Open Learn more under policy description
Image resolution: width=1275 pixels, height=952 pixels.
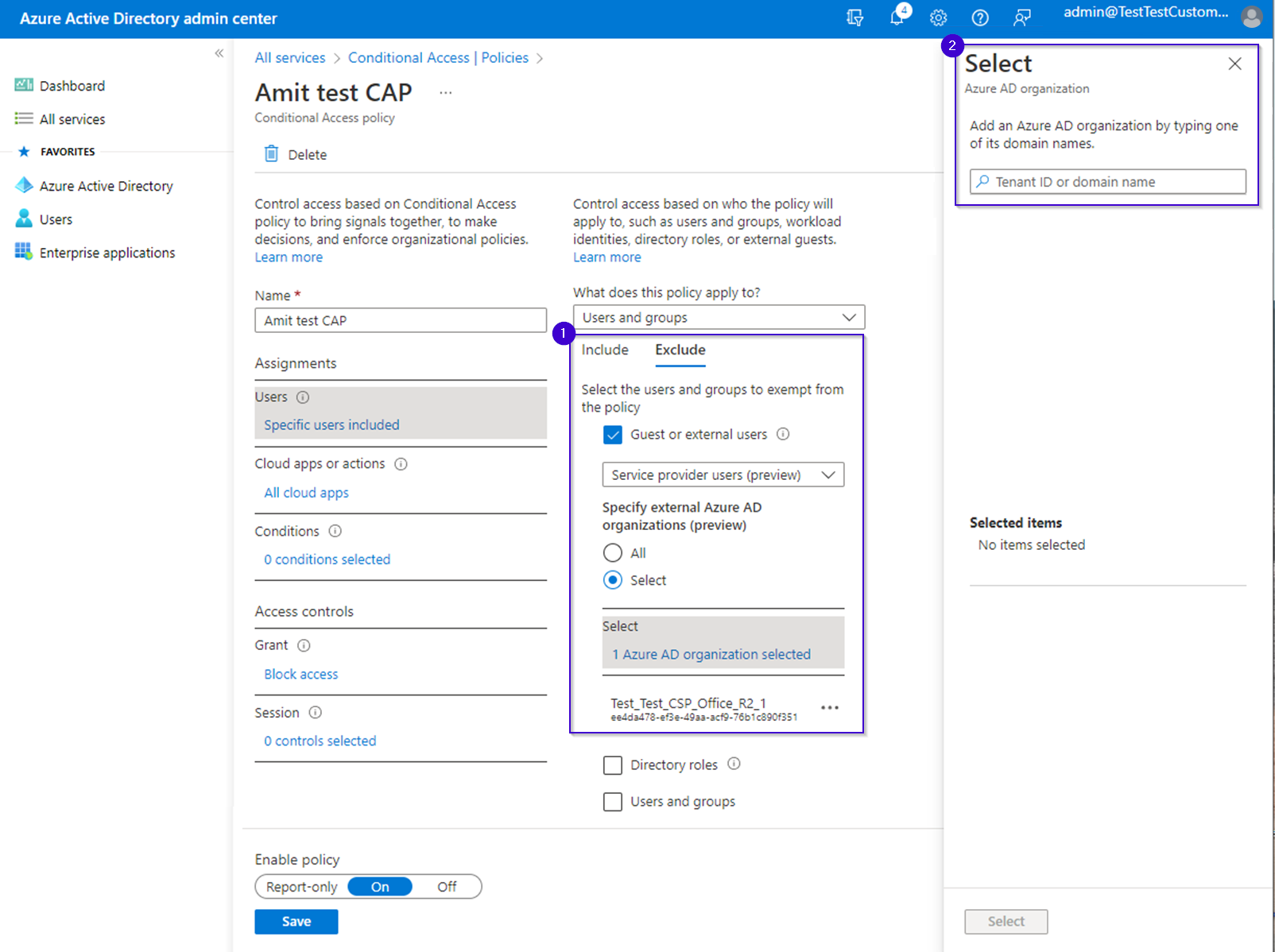pos(289,257)
